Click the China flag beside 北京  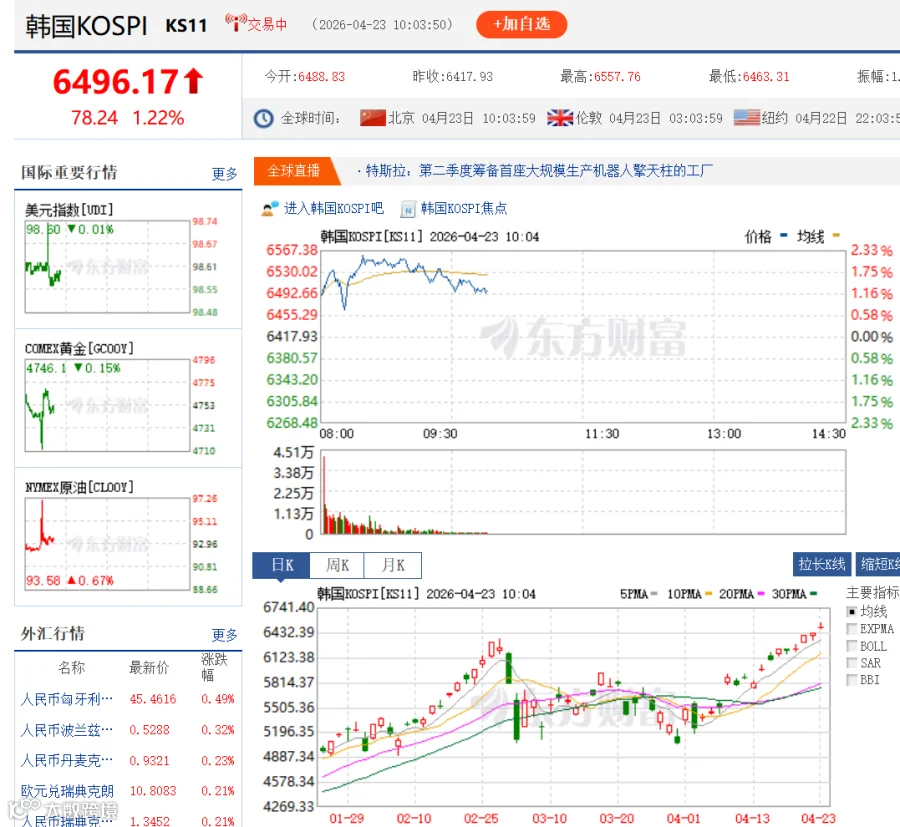click(373, 118)
